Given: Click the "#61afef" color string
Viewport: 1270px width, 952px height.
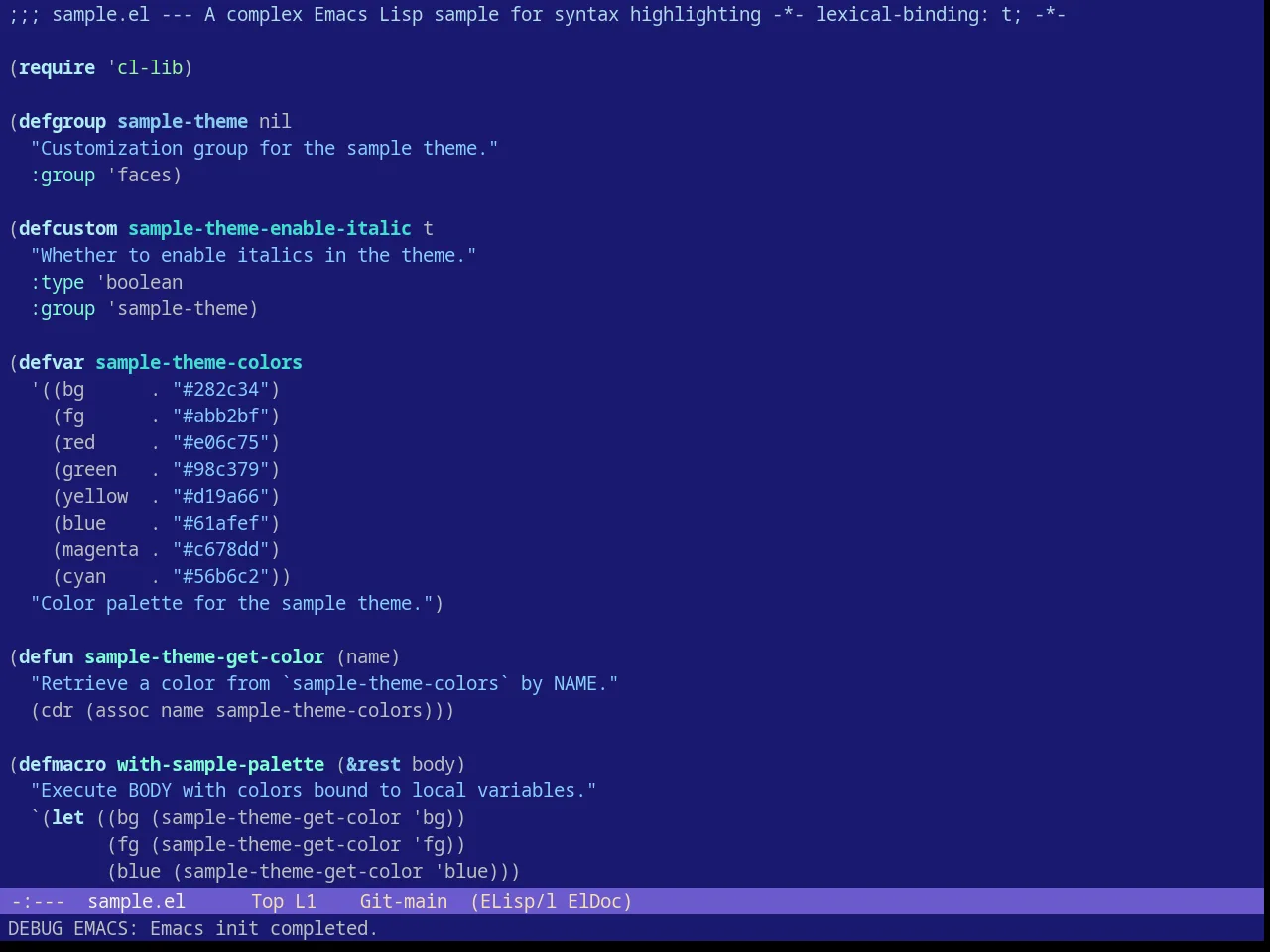Looking at the screenshot, I should pyautogui.click(x=221, y=523).
